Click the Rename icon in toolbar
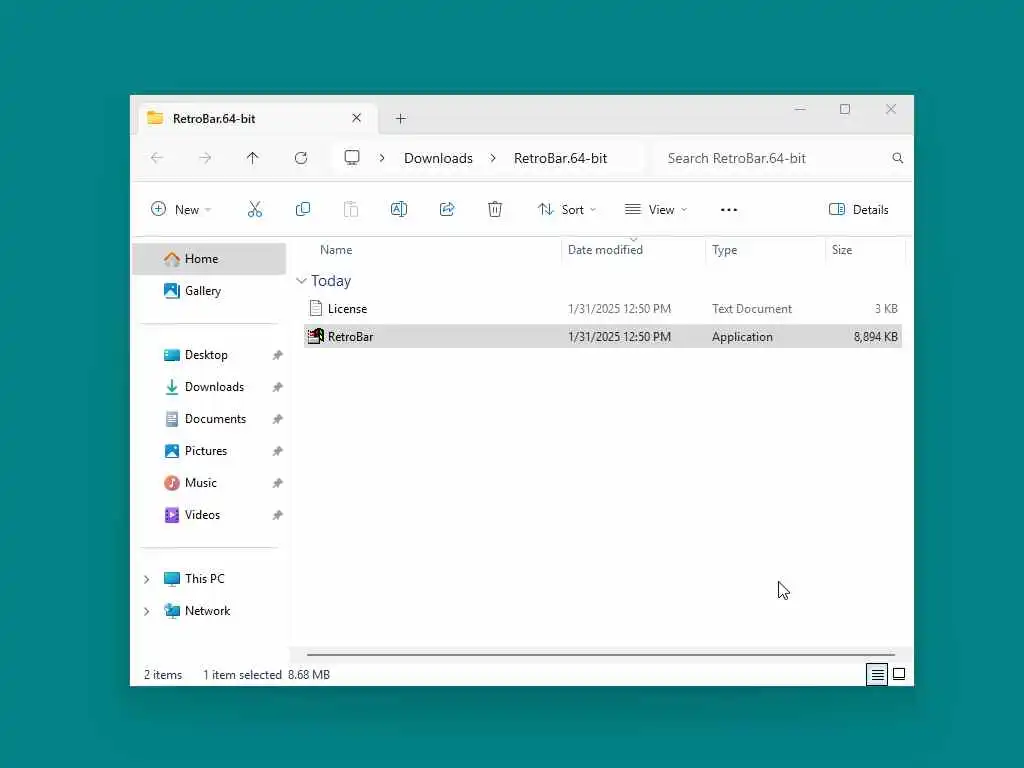This screenshot has height=768, width=1024. (x=399, y=209)
